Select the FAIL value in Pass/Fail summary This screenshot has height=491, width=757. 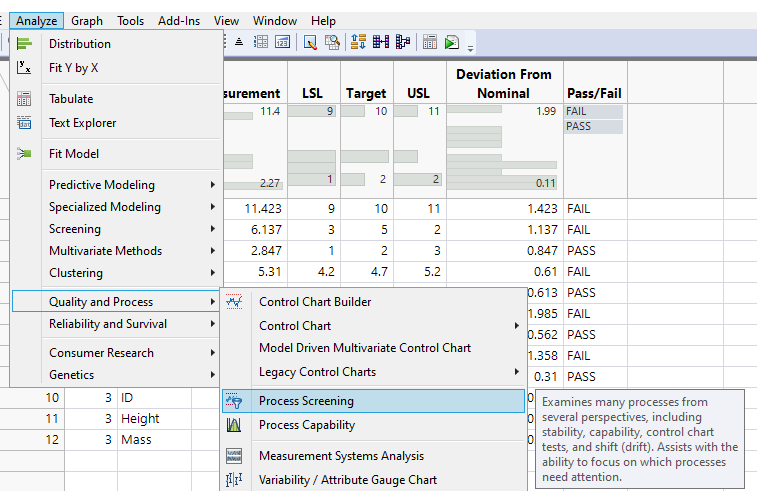(x=578, y=111)
